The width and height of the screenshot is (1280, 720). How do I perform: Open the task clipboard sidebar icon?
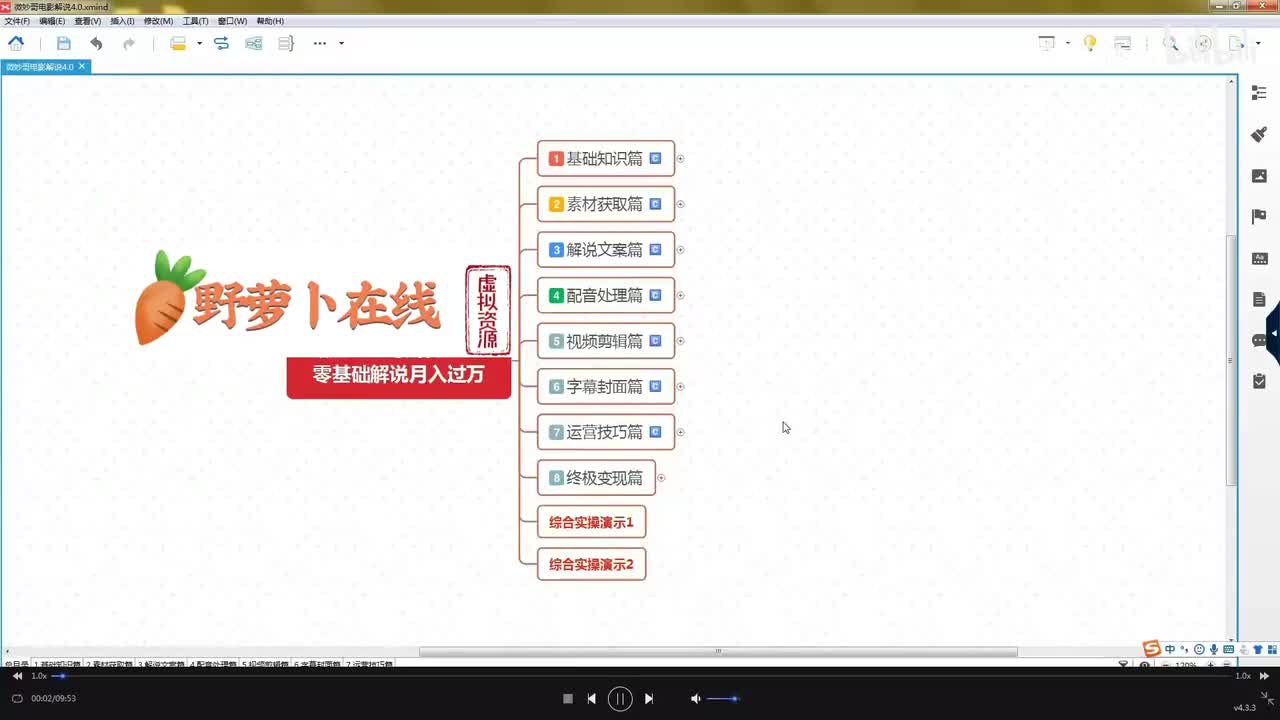[x=1259, y=381]
